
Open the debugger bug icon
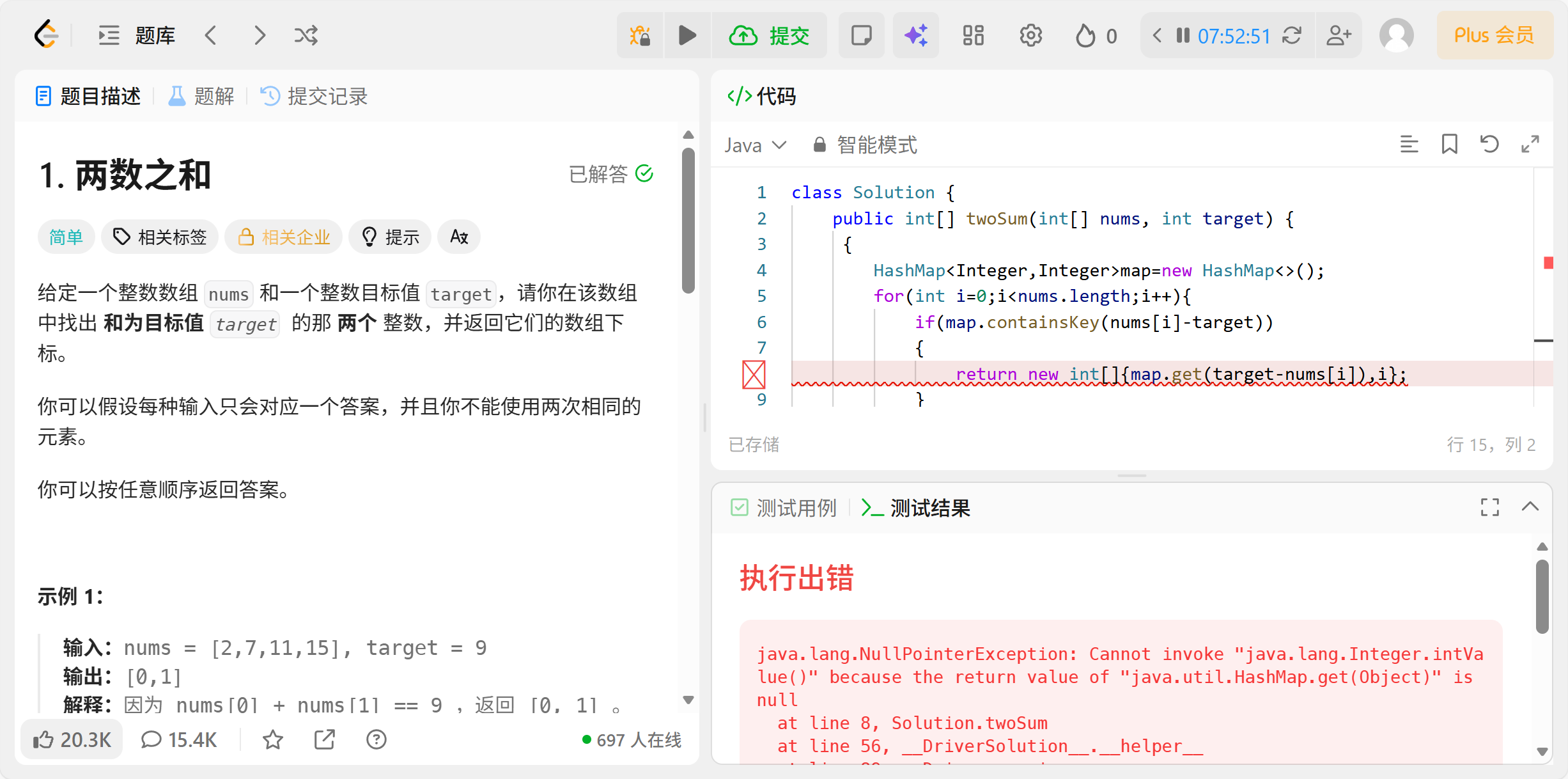(x=639, y=35)
